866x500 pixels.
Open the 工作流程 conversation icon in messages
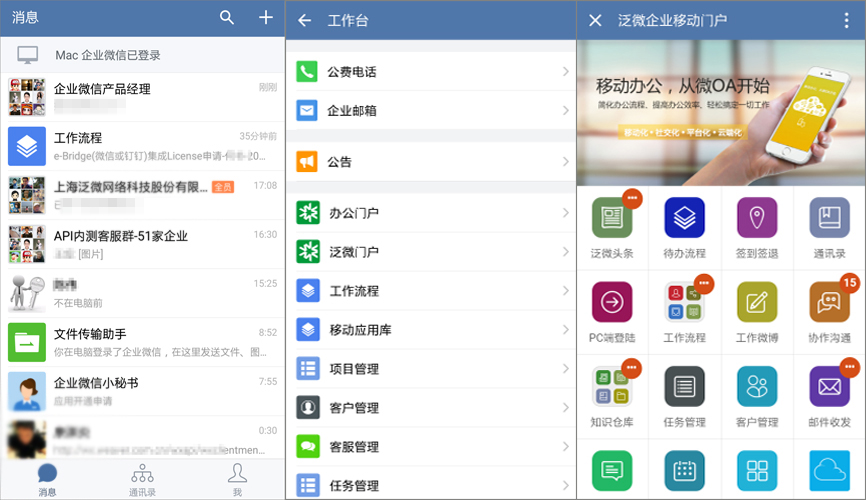pyautogui.click(x=27, y=146)
